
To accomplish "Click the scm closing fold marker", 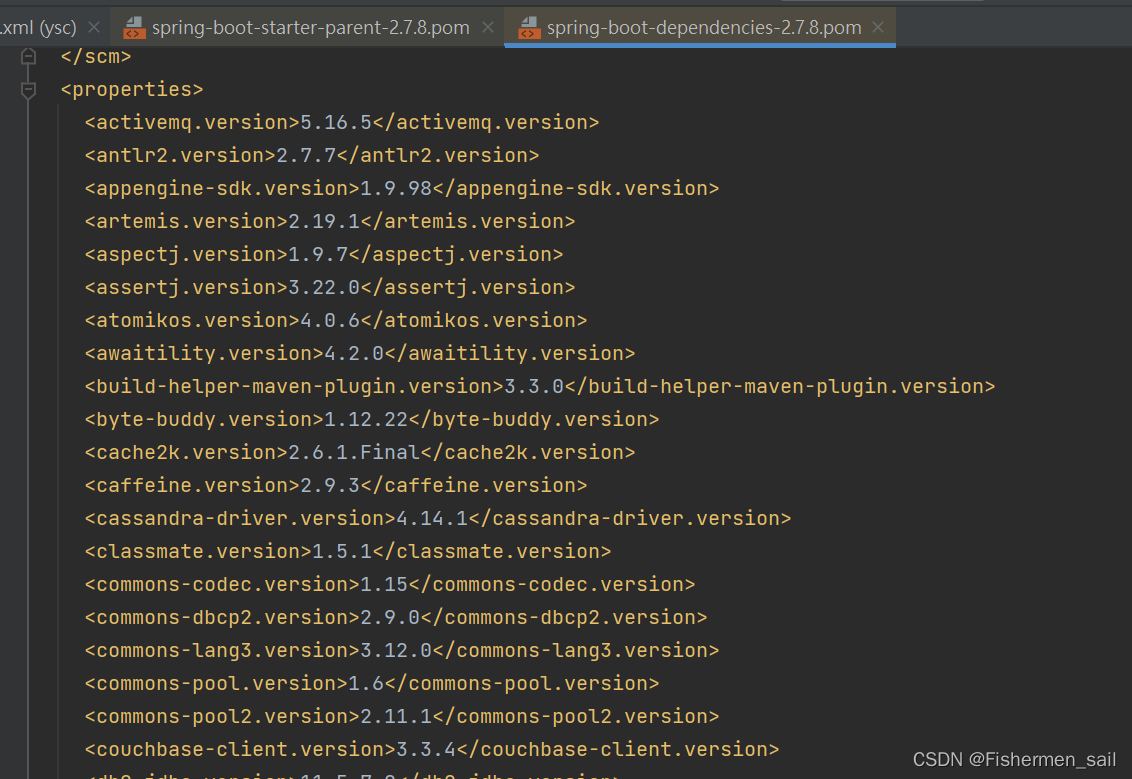I will (28, 56).
